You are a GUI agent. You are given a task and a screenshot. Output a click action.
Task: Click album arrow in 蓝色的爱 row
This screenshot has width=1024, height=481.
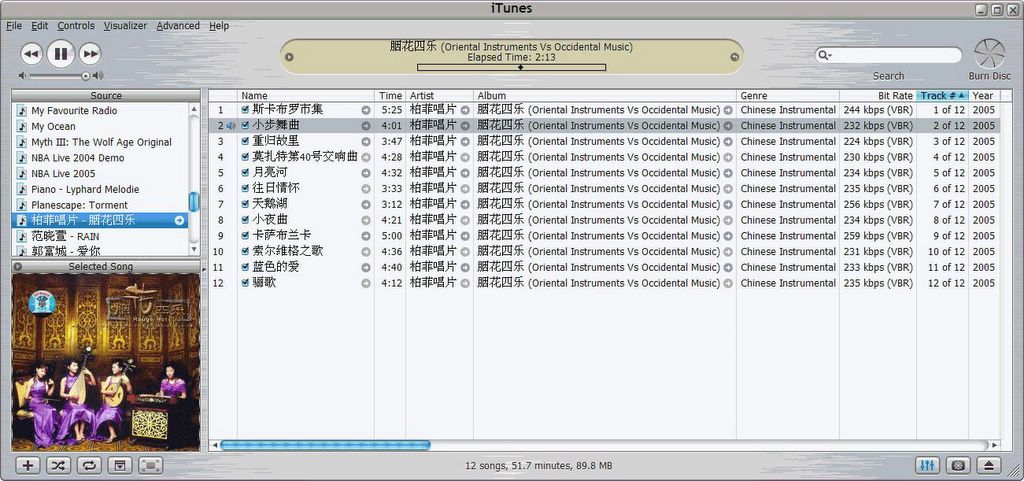coord(728,267)
